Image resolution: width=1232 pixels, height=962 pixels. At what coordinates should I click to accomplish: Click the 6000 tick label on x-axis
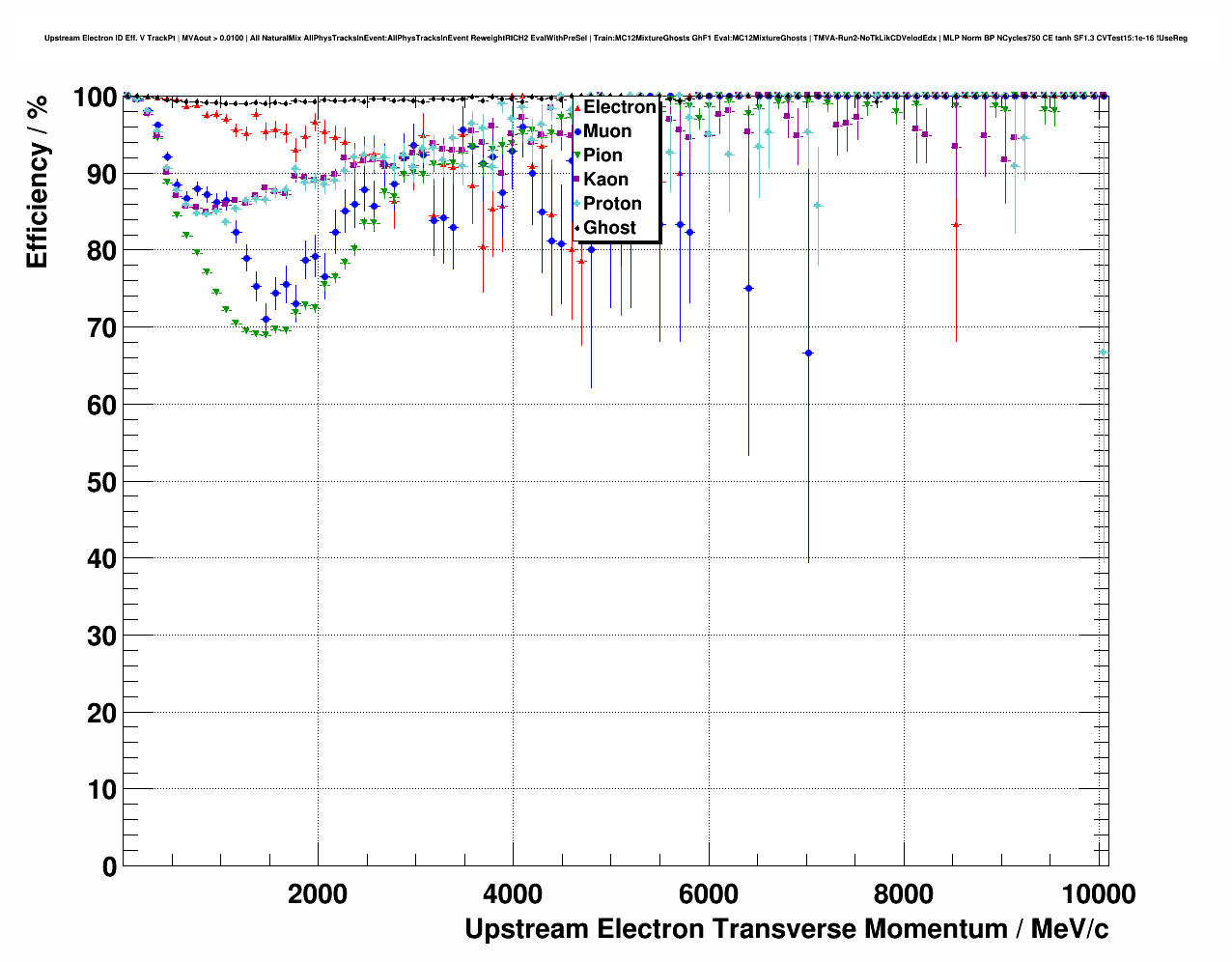click(709, 894)
